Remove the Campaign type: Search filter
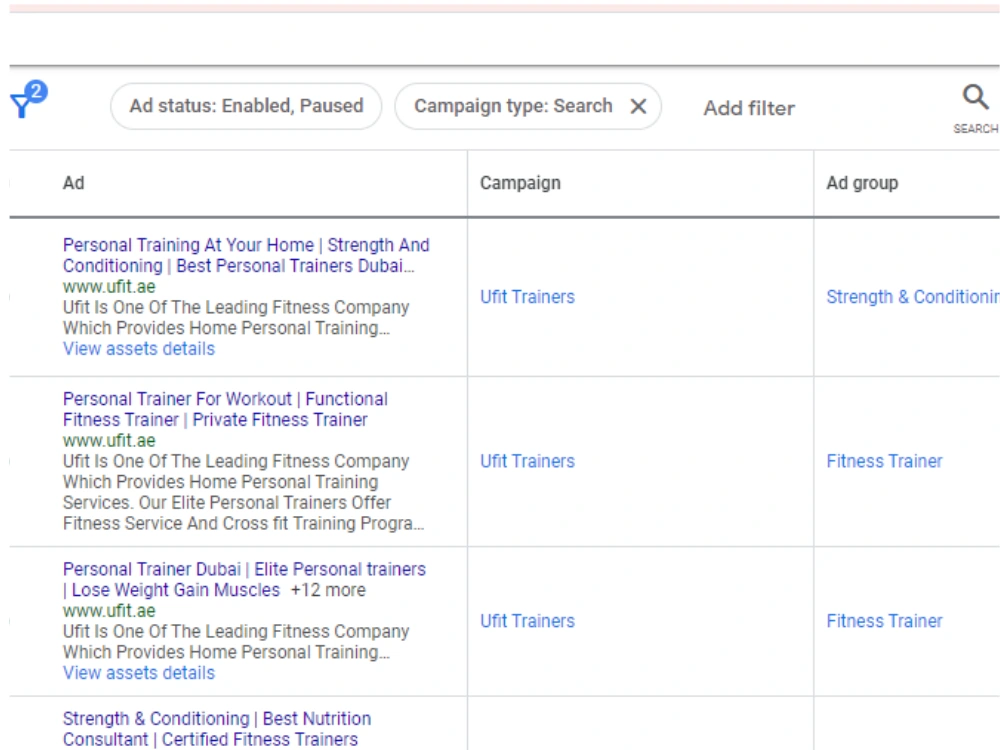The width and height of the screenshot is (1000, 750). pyautogui.click(x=638, y=107)
